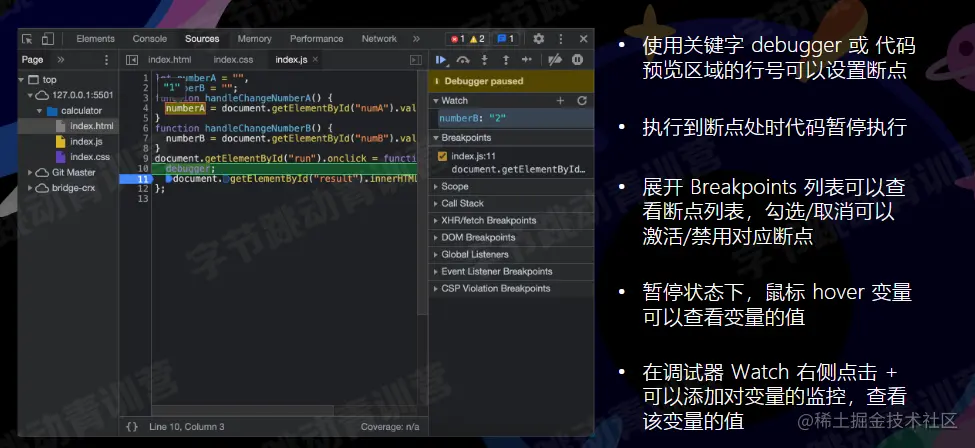Close the DevTools panel
Viewport: 975px width, 448px height.
click(583, 39)
